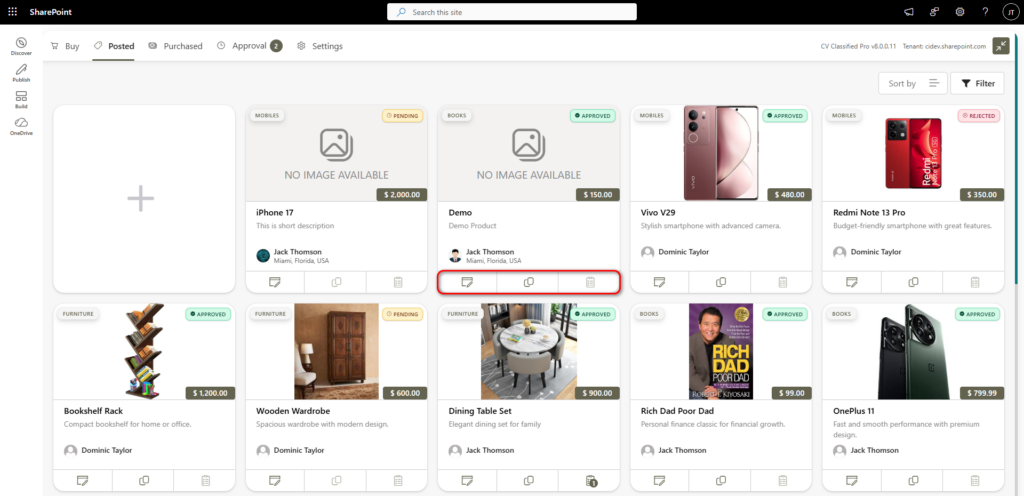
Task: Open the Vivo V29 phone image
Action: (x=721, y=152)
